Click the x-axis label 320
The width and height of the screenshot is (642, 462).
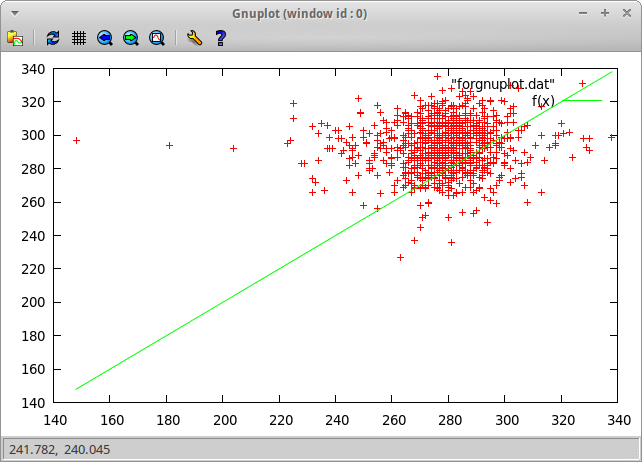click(x=563, y=420)
